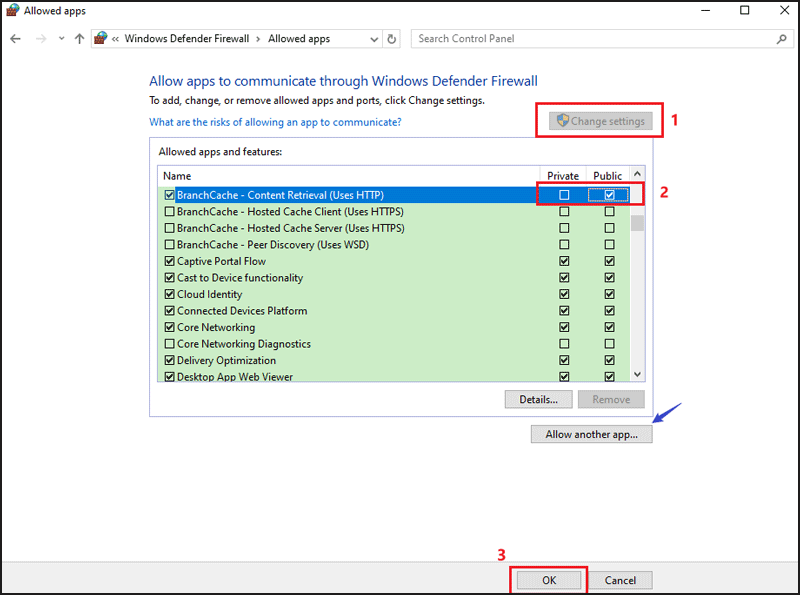Open the recent locations dropdown
800x595 pixels.
(x=61, y=39)
